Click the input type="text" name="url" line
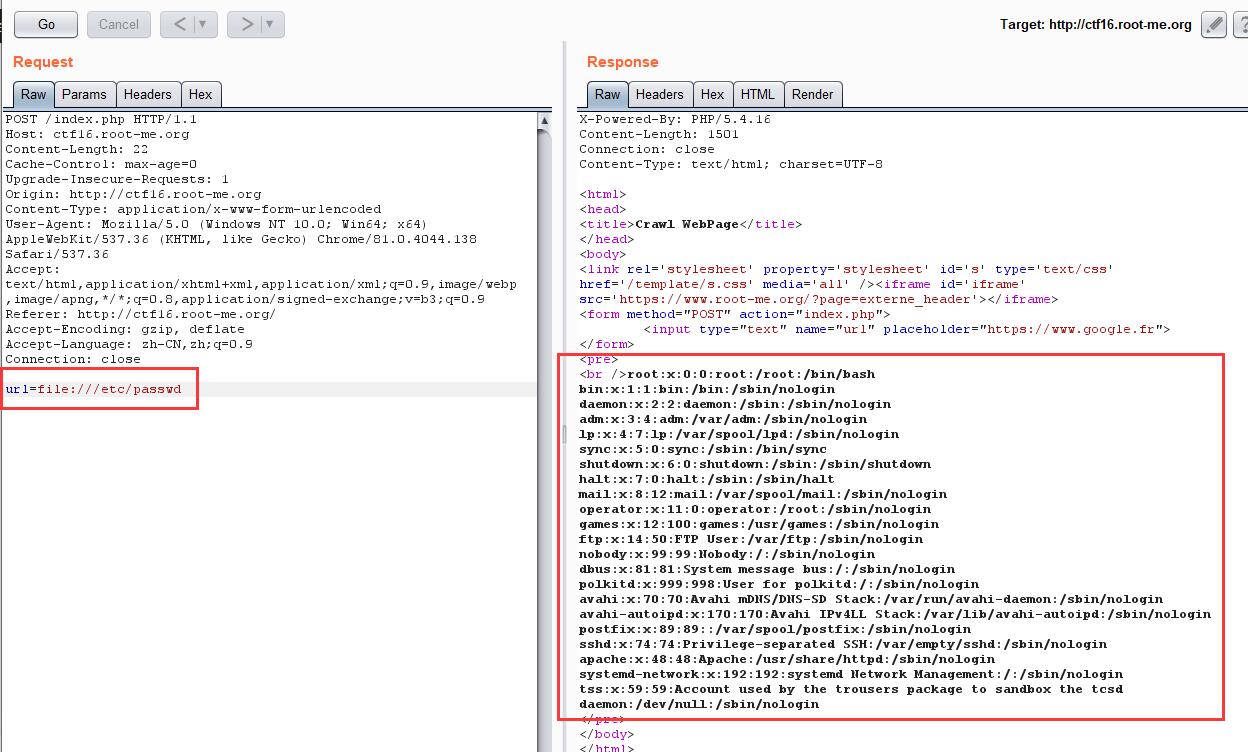This screenshot has width=1248, height=752. coord(907,329)
